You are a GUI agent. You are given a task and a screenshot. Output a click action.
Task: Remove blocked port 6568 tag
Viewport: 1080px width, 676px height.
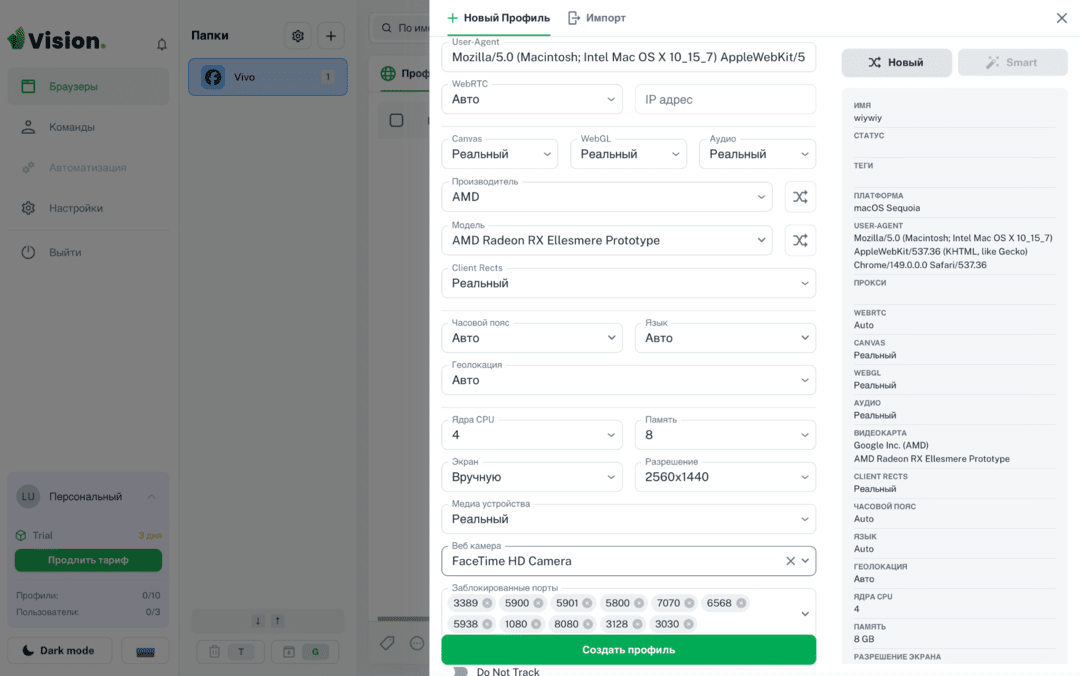pyautogui.click(x=740, y=603)
